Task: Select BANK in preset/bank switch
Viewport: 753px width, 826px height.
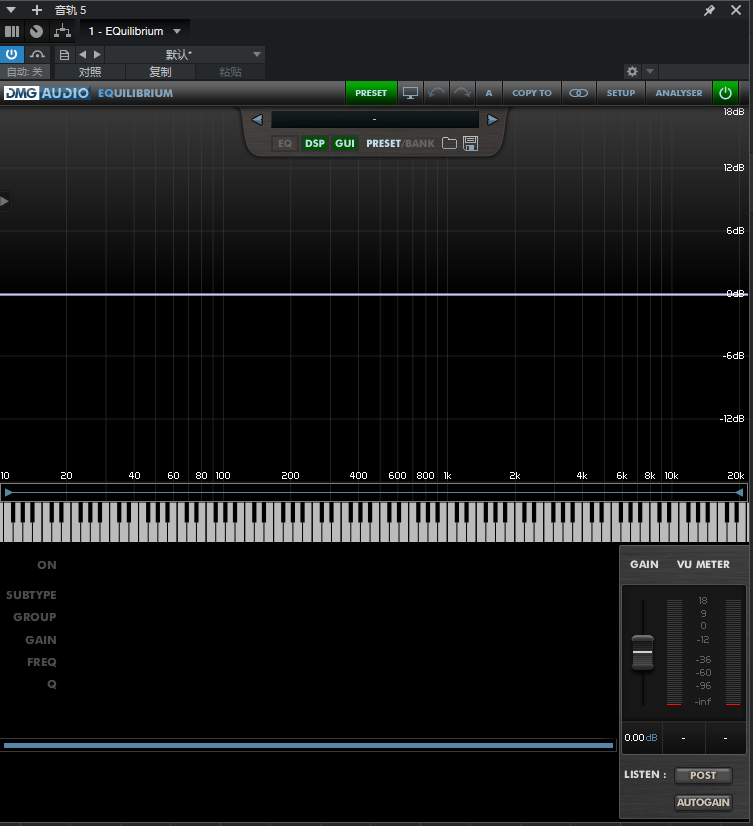Action: tap(420, 143)
